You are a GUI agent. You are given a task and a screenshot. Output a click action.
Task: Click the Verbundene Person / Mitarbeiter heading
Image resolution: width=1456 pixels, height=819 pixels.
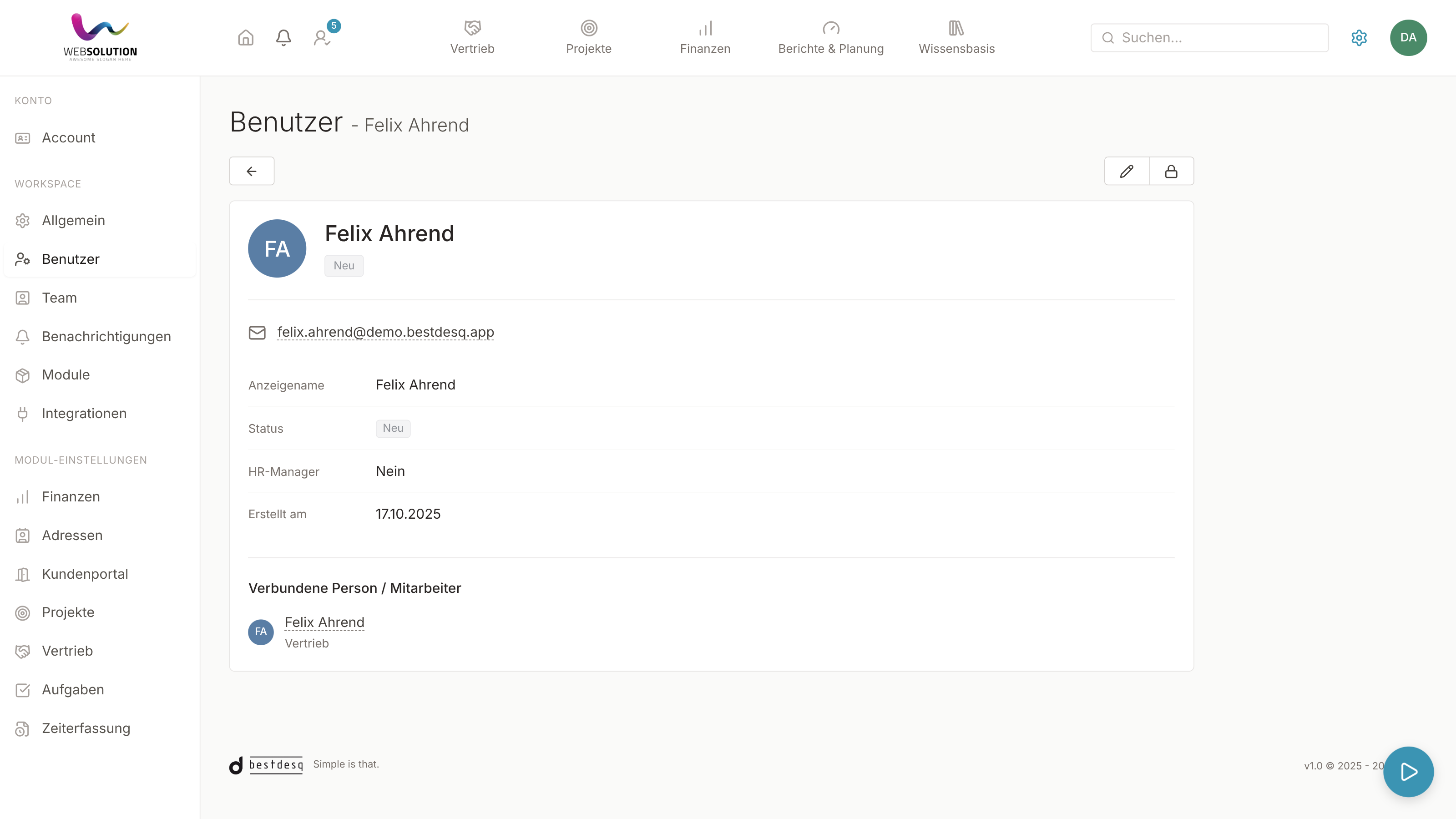pyautogui.click(x=354, y=588)
